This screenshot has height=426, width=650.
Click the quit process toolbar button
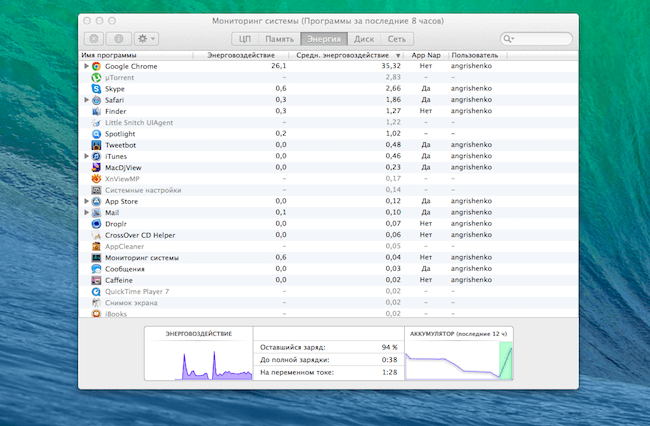point(94,39)
